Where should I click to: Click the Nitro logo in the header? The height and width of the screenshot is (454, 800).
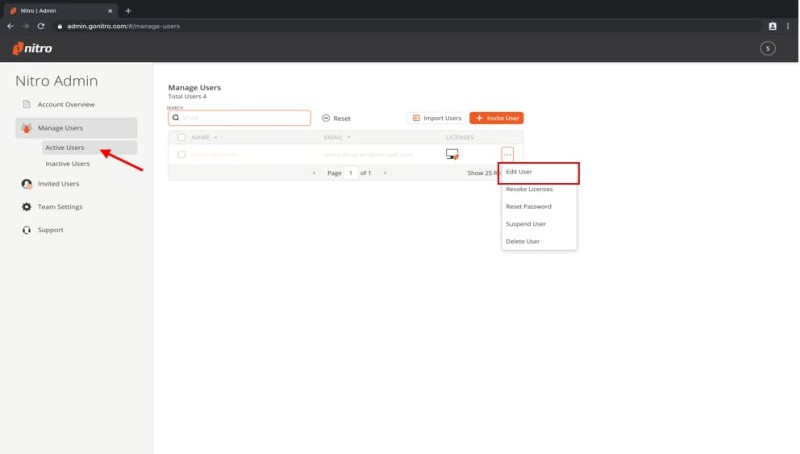[32, 48]
